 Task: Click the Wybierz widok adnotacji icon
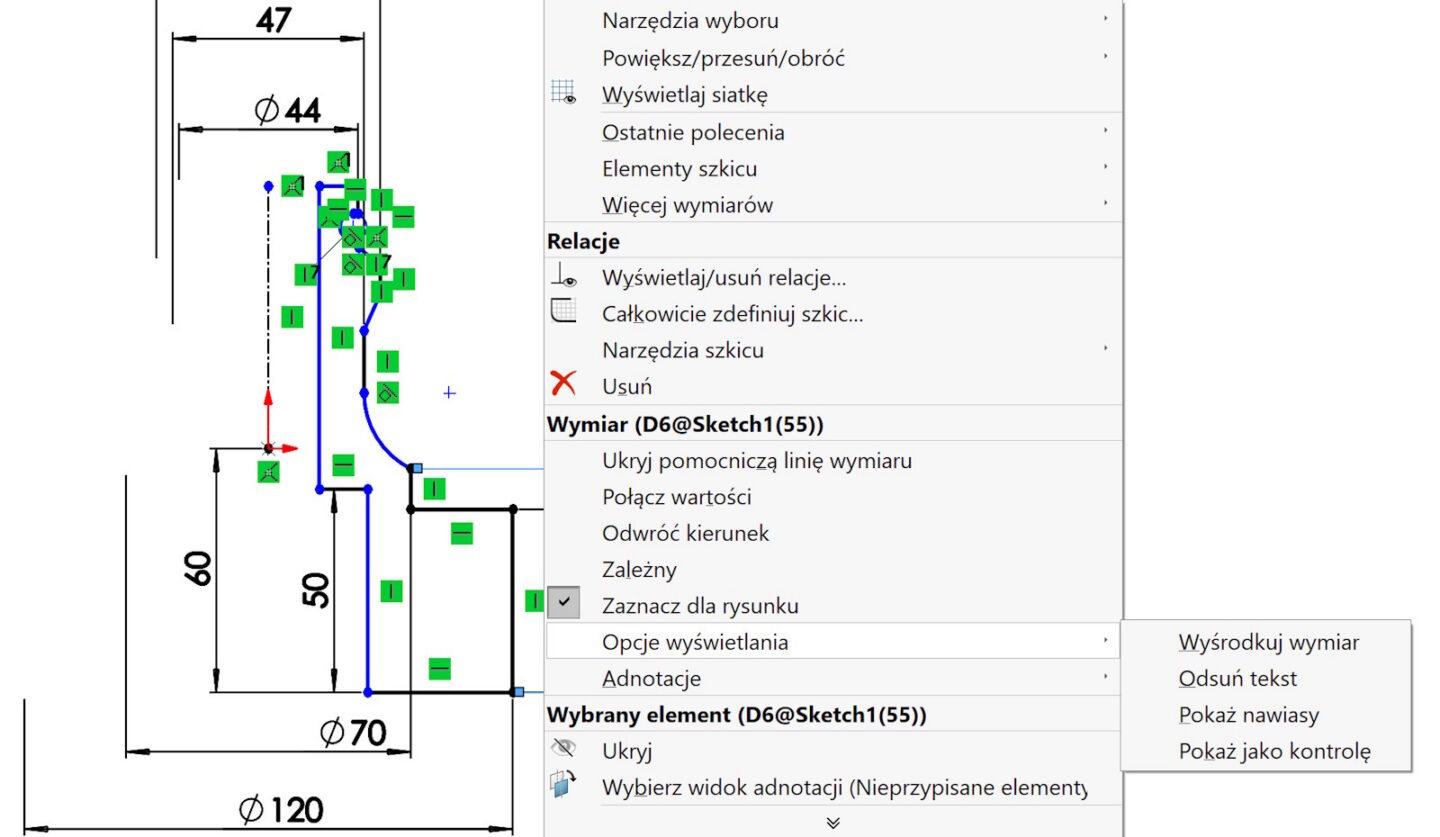pyautogui.click(x=564, y=786)
